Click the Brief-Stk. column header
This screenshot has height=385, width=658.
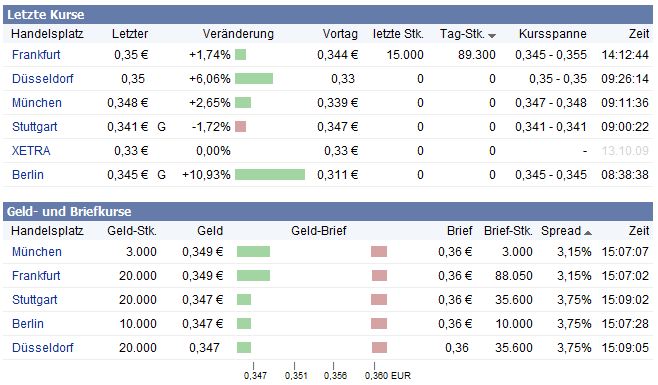coord(508,230)
